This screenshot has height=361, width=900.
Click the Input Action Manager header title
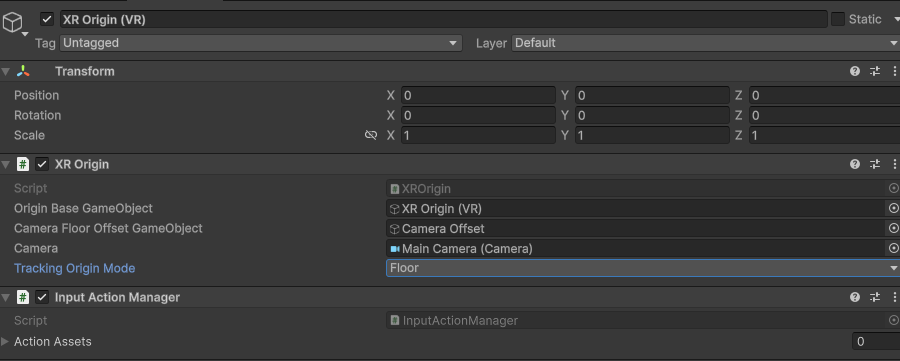coord(117,297)
